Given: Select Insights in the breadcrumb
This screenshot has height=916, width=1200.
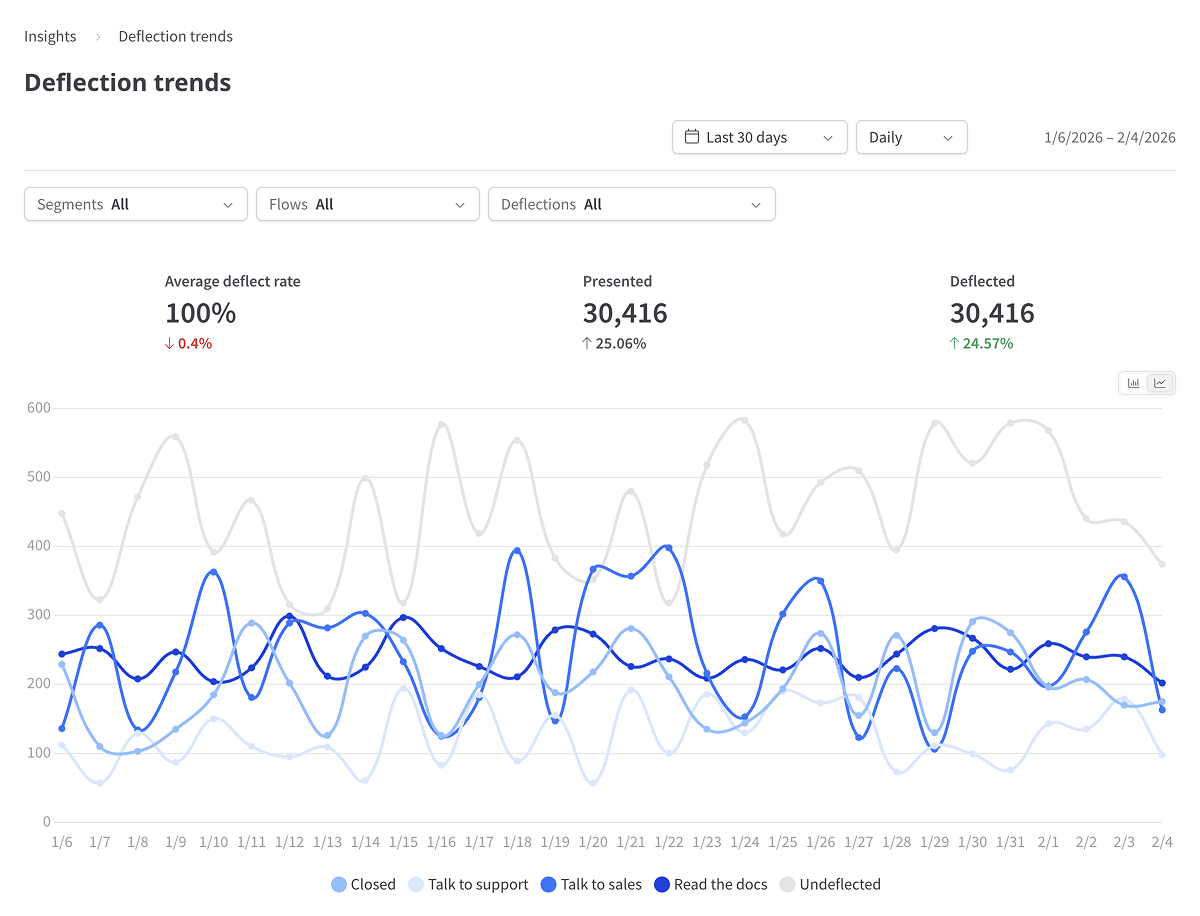Looking at the screenshot, I should [x=50, y=36].
